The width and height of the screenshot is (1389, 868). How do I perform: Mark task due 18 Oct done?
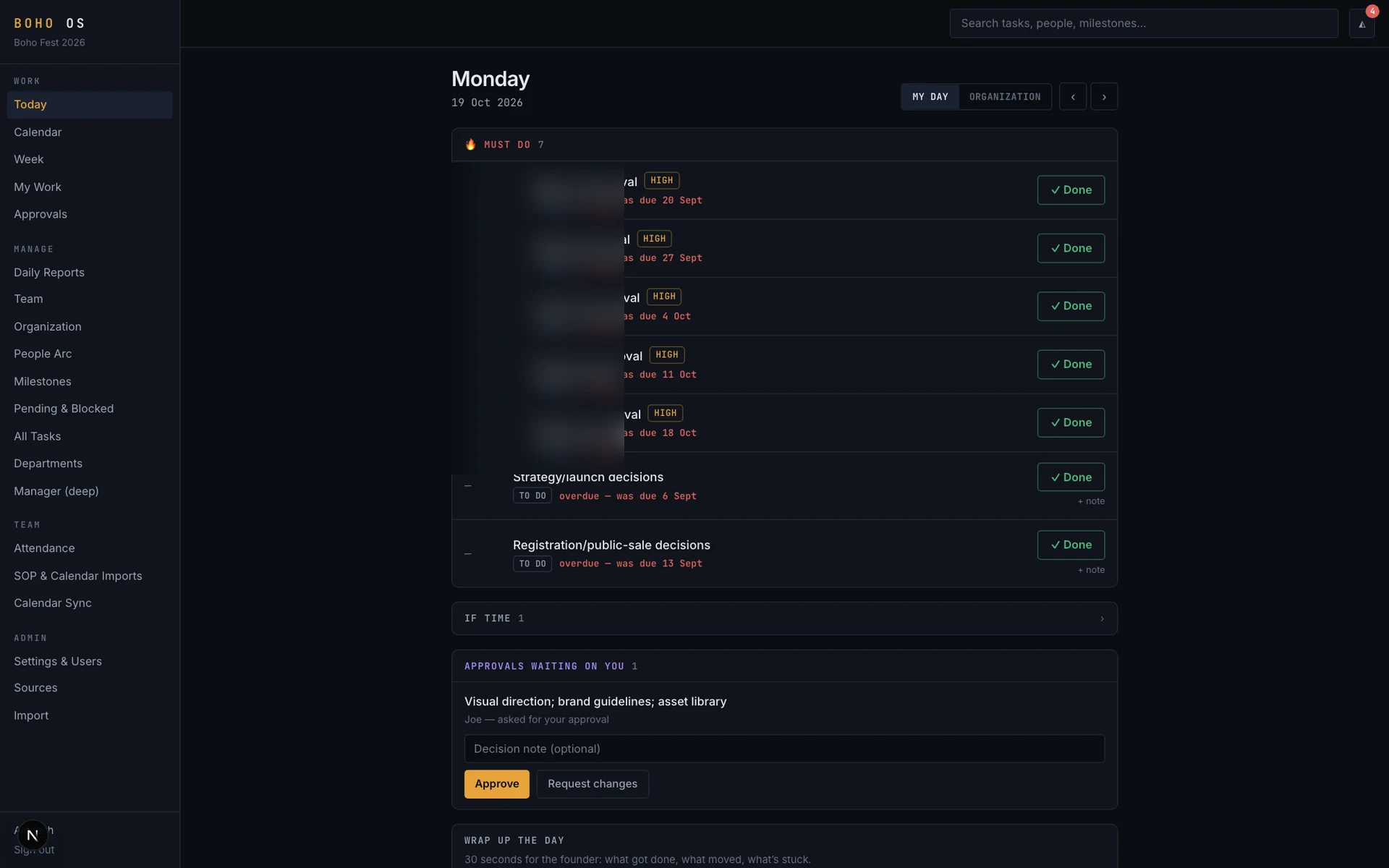click(1071, 422)
